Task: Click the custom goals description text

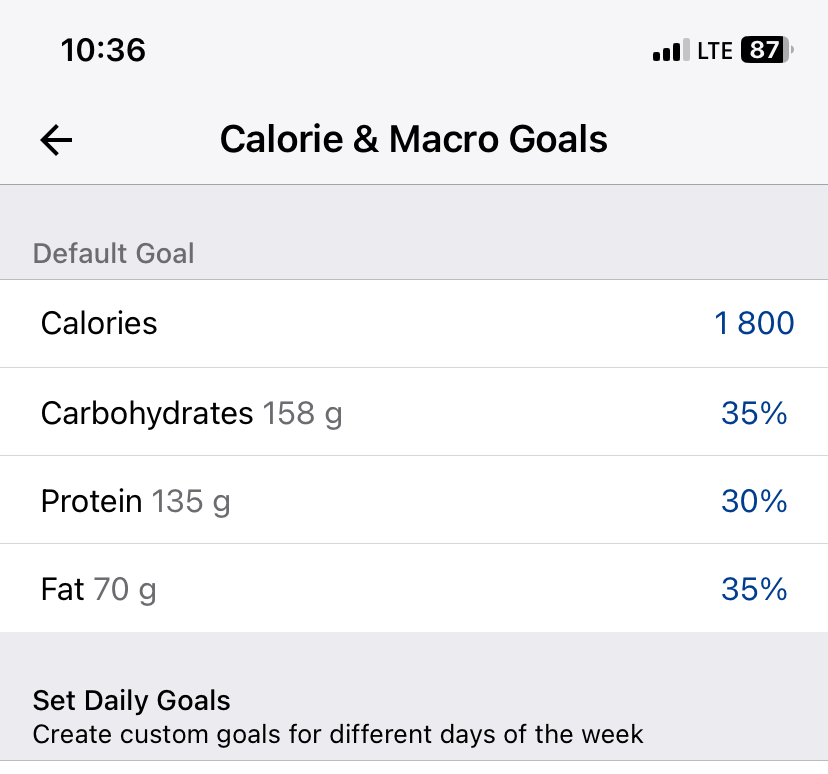Action: (x=338, y=735)
